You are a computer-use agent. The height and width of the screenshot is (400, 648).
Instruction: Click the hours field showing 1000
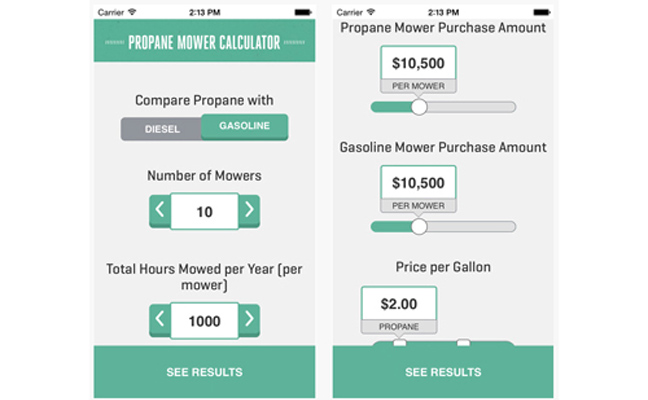(204, 320)
